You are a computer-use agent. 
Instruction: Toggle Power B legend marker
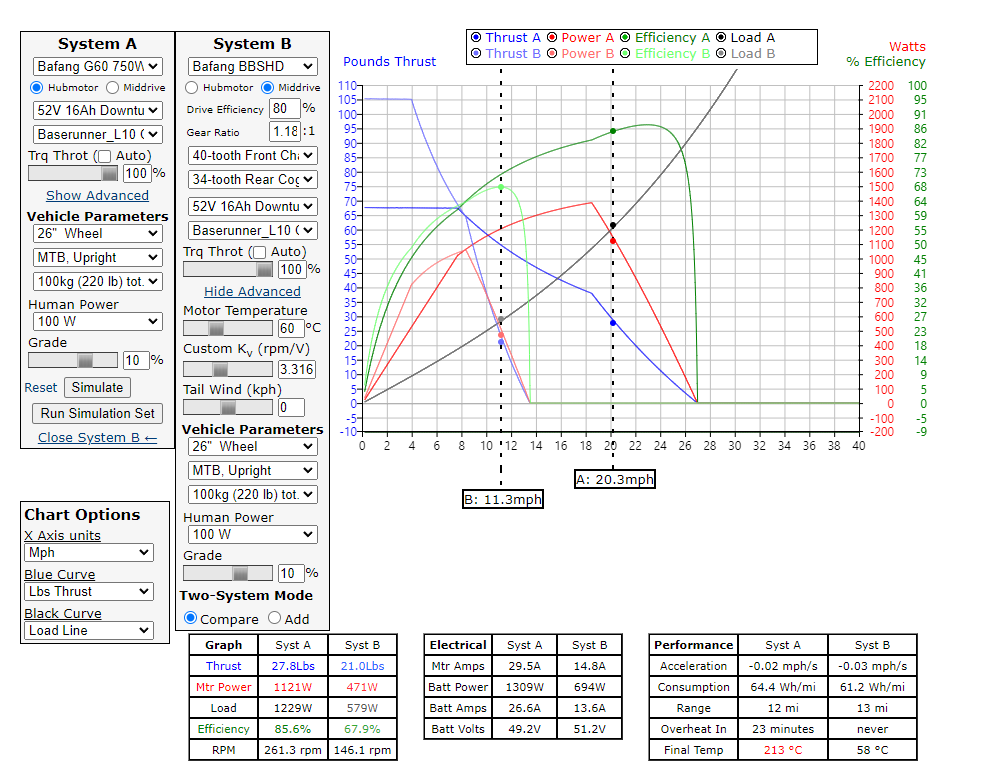point(551,54)
